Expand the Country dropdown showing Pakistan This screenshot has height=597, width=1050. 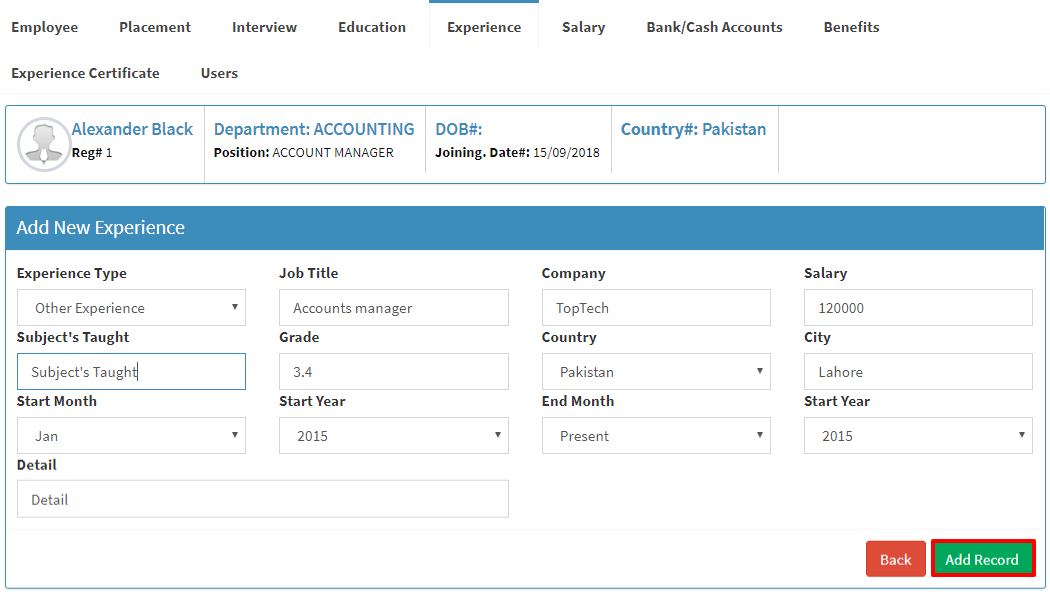656,371
